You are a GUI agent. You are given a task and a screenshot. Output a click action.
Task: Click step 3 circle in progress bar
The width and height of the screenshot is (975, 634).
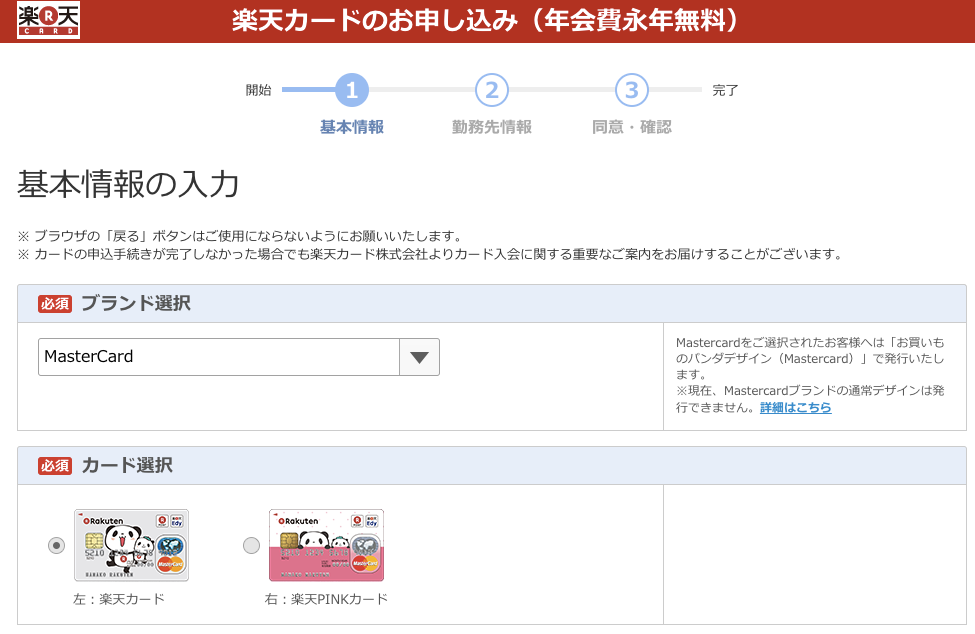[x=632, y=90]
